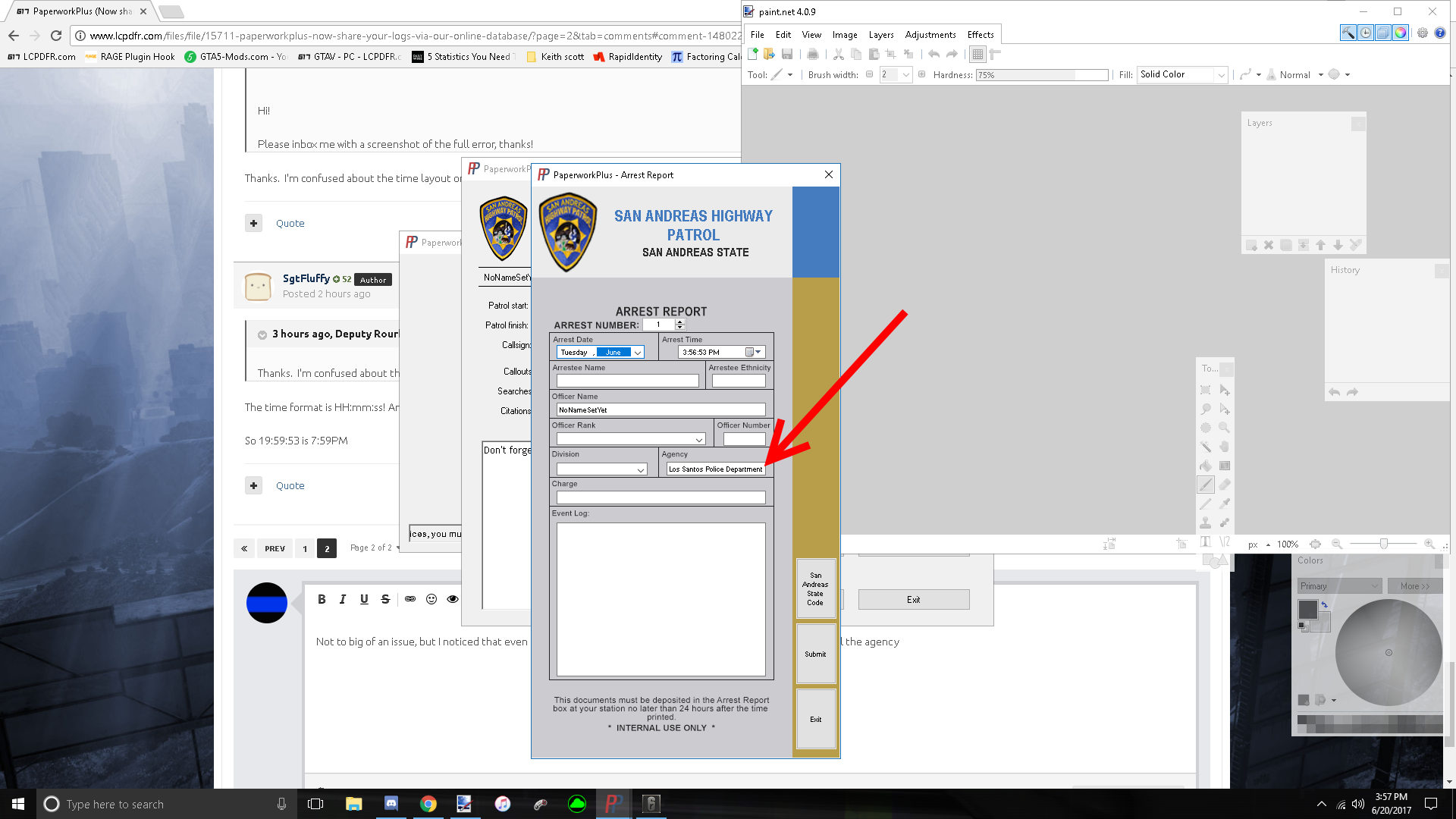This screenshot has height=819, width=1456.
Task: Open paint.net Settings gear icon
Action: [x=1423, y=33]
